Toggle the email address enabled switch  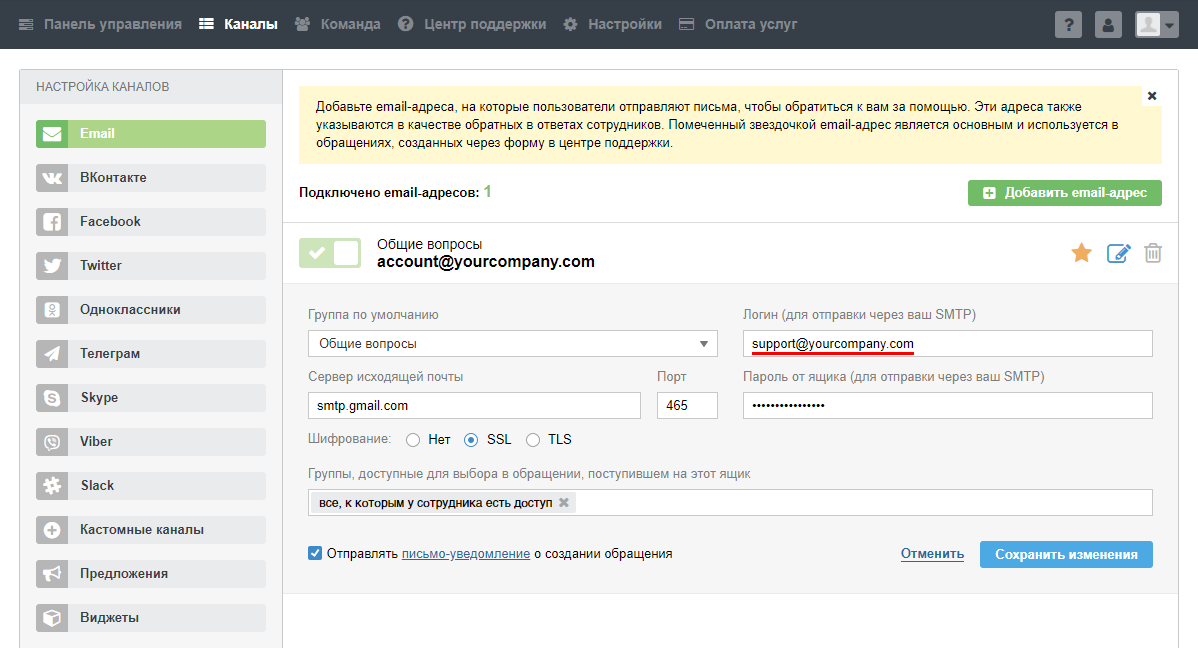(x=330, y=253)
